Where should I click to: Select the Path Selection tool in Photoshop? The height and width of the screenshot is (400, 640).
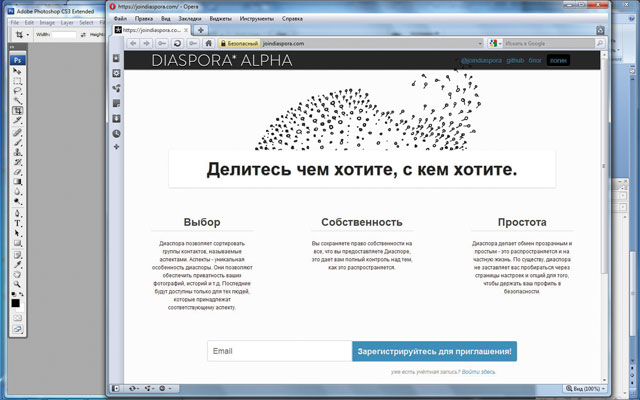[x=17, y=233]
